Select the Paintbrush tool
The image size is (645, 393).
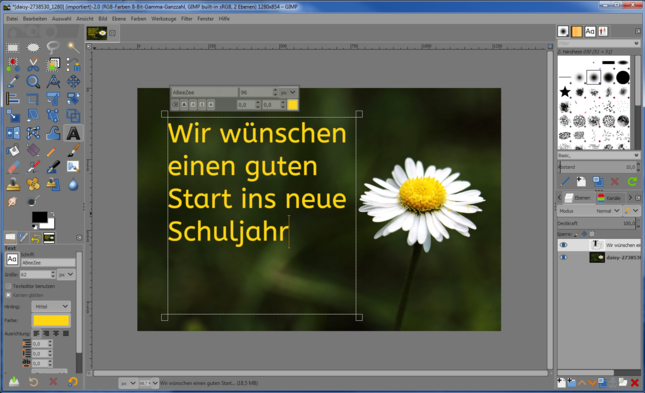tap(73, 151)
